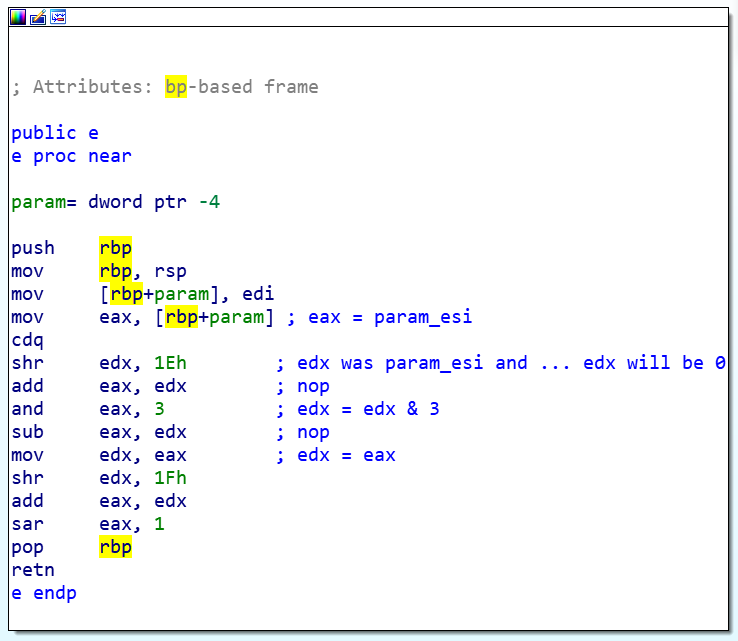The image size is (738, 641).
Task: Select the 'public e' declaration text
Action: 55,133
